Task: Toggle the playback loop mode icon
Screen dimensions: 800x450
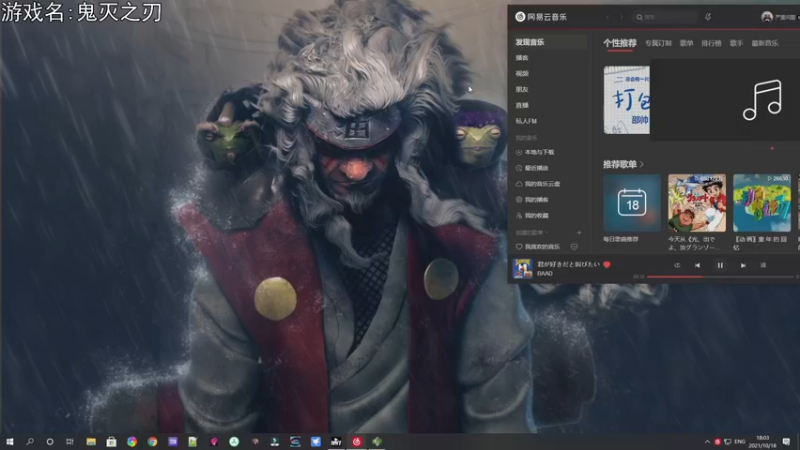Action: coord(677,265)
